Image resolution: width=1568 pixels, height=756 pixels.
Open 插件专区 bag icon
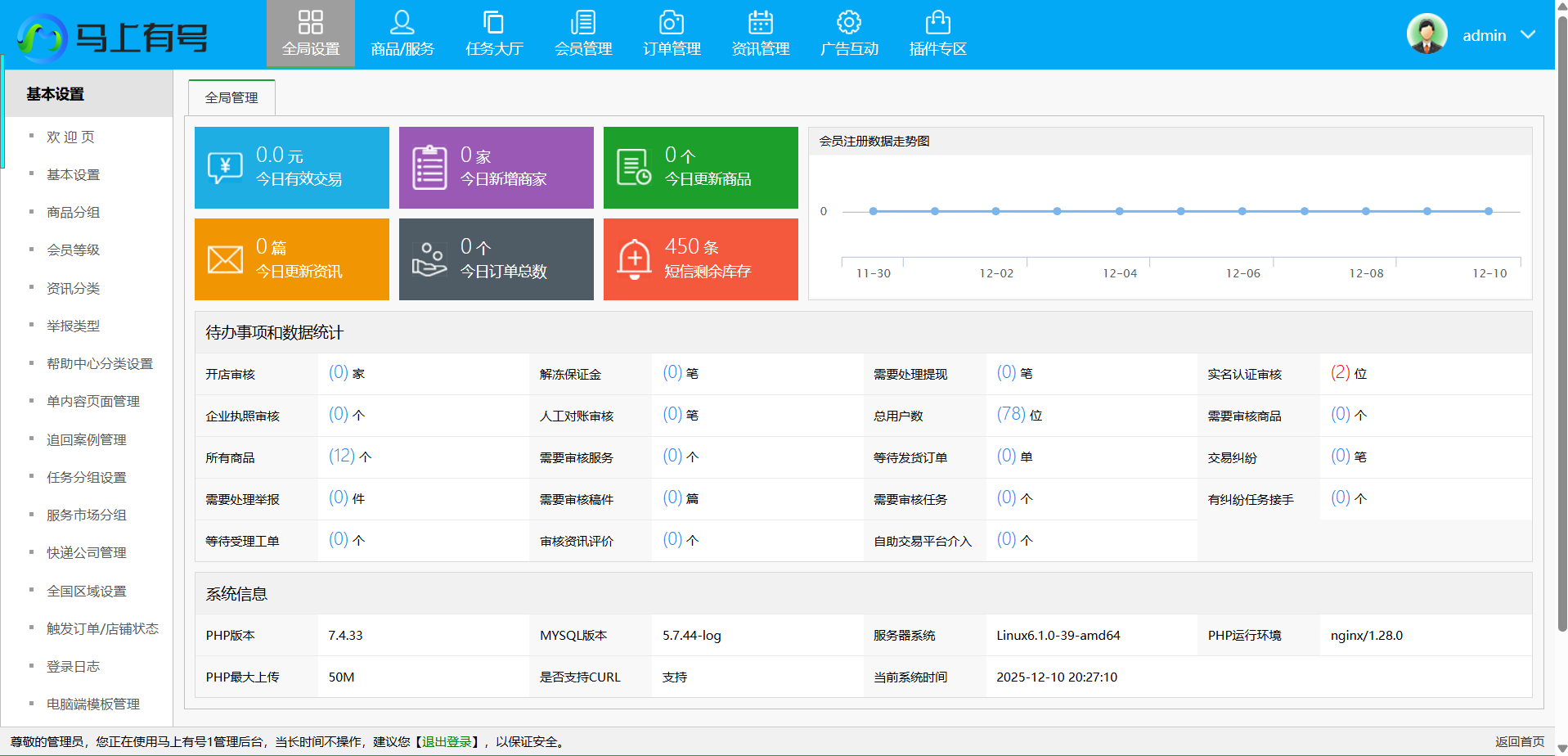(937, 22)
